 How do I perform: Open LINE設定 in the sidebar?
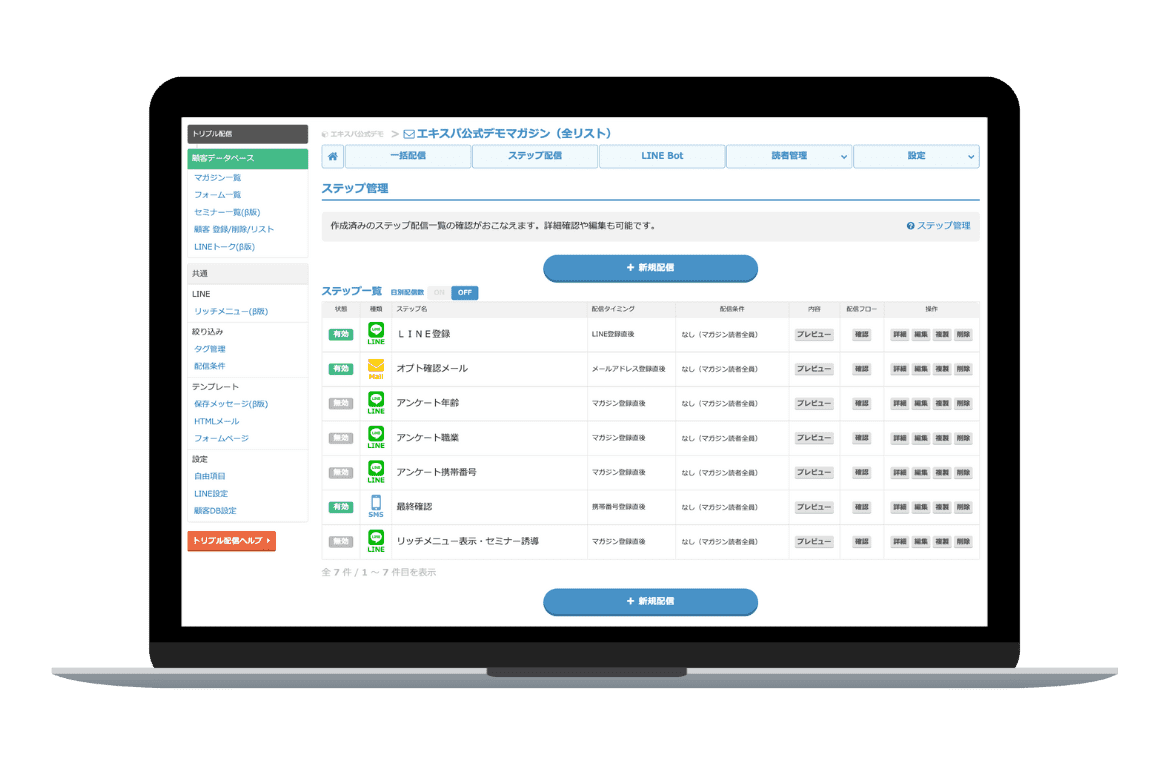tap(211, 493)
